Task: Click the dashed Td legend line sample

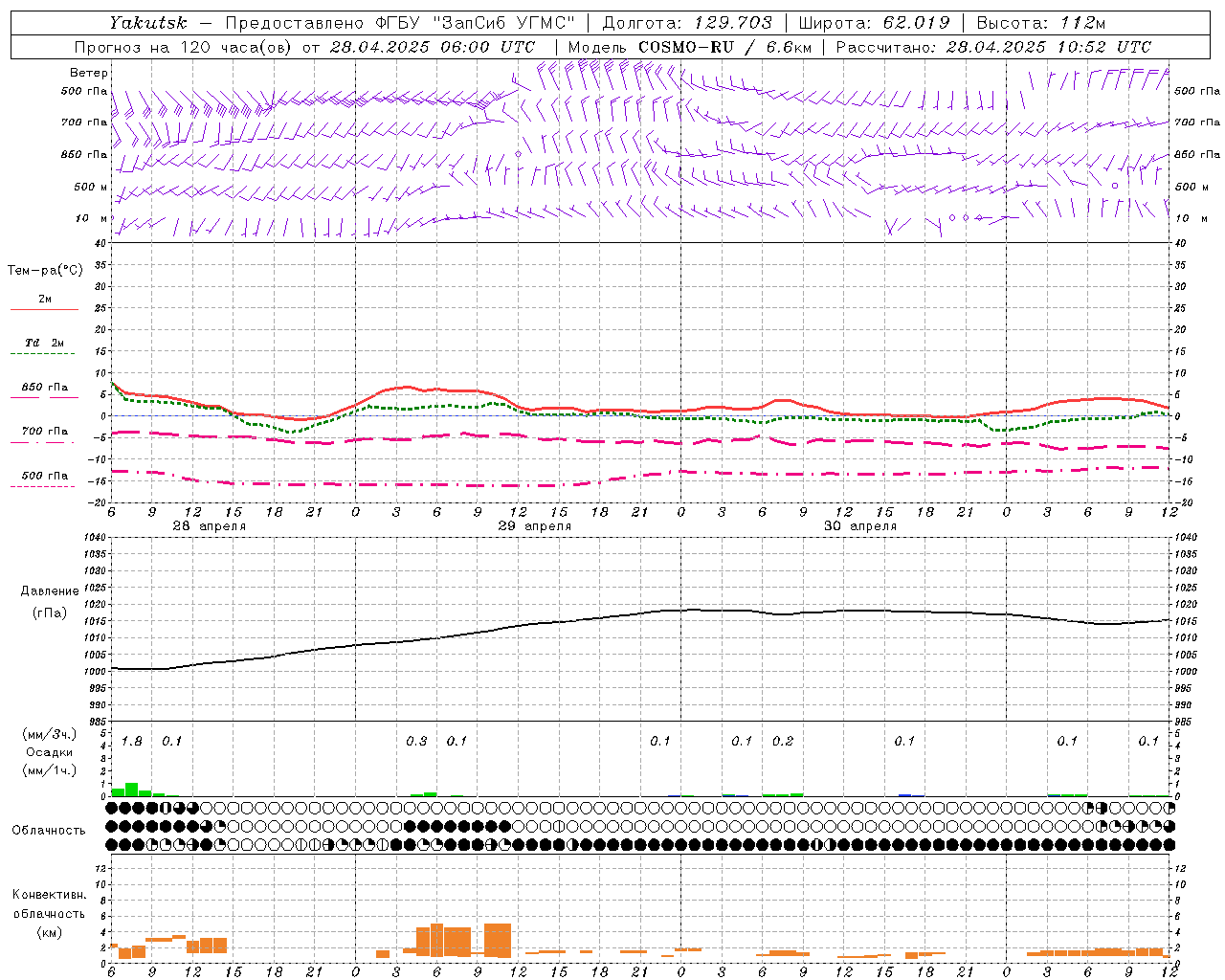Action: point(42,354)
